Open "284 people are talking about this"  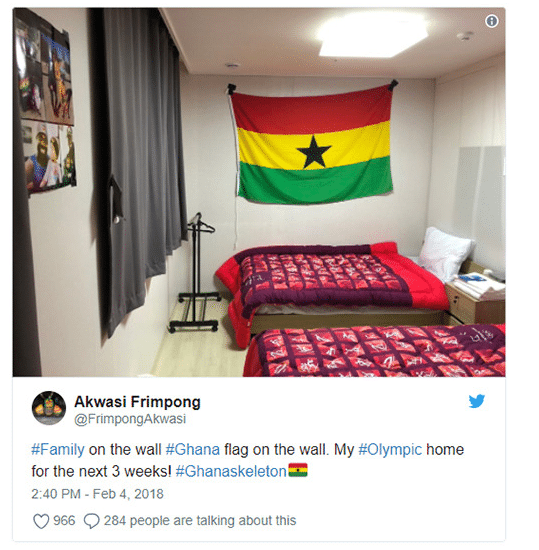pyautogui.click(x=200, y=521)
